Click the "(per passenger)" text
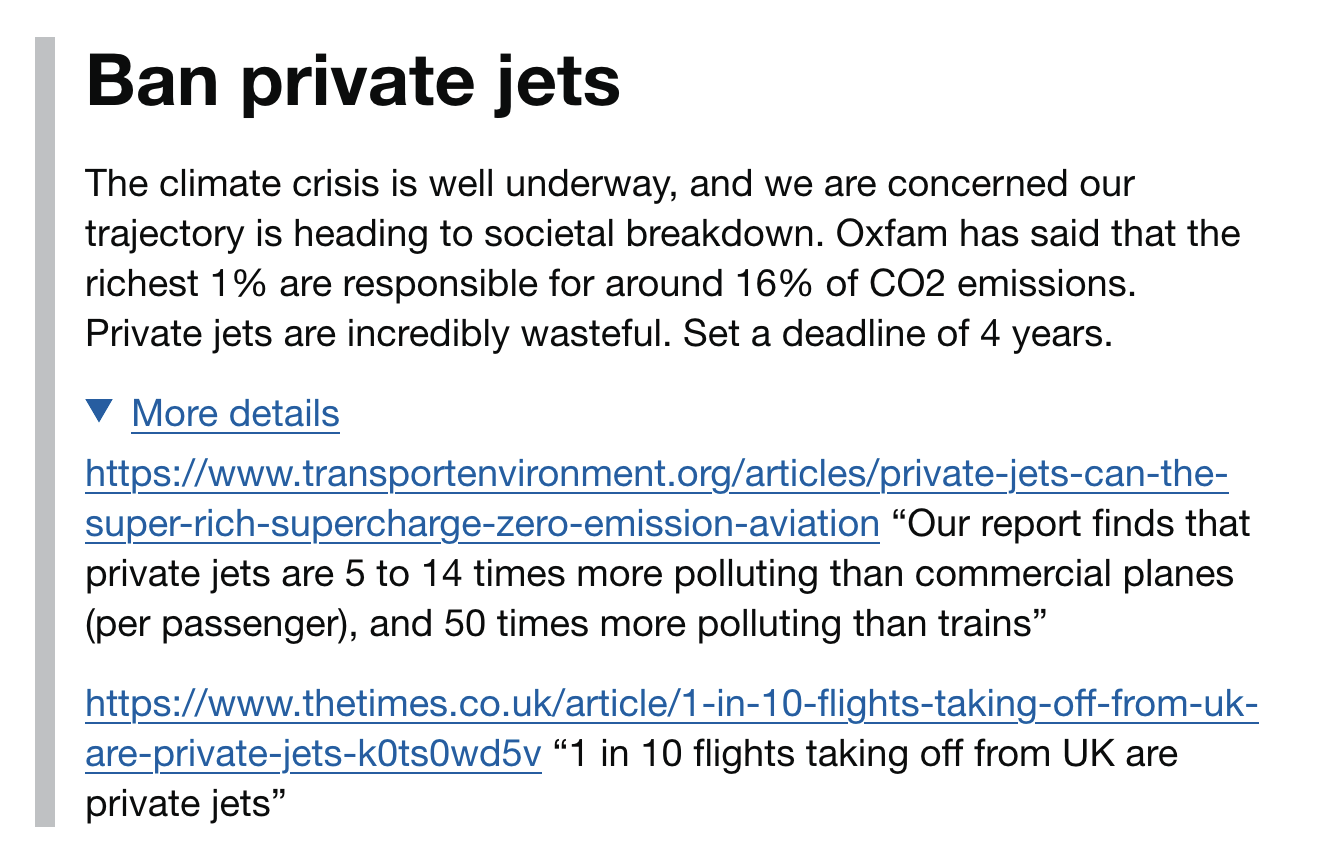Screen dimensions: 1324x866 click(x=218, y=624)
